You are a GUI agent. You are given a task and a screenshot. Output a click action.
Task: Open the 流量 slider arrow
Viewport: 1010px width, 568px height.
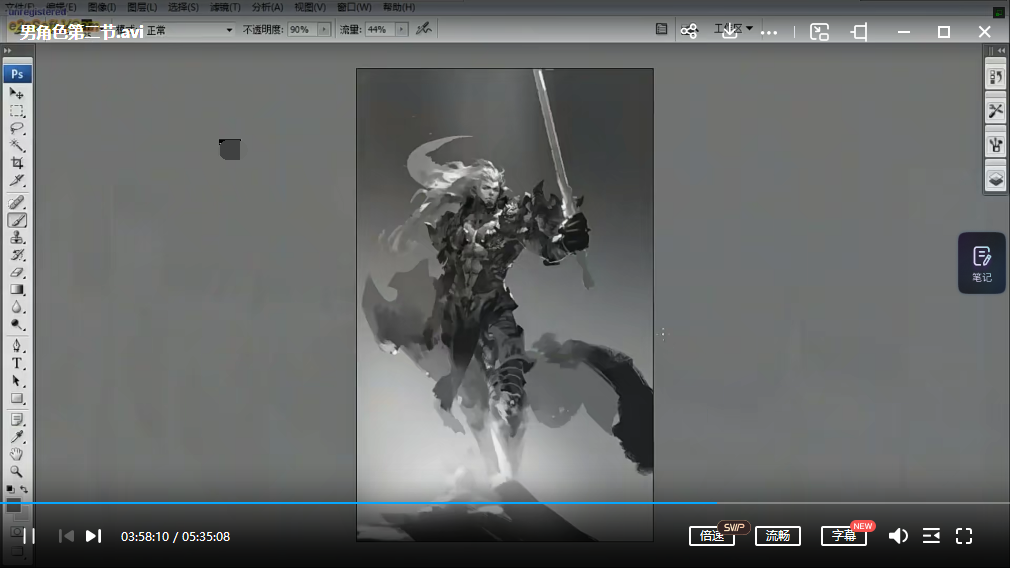(401, 30)
